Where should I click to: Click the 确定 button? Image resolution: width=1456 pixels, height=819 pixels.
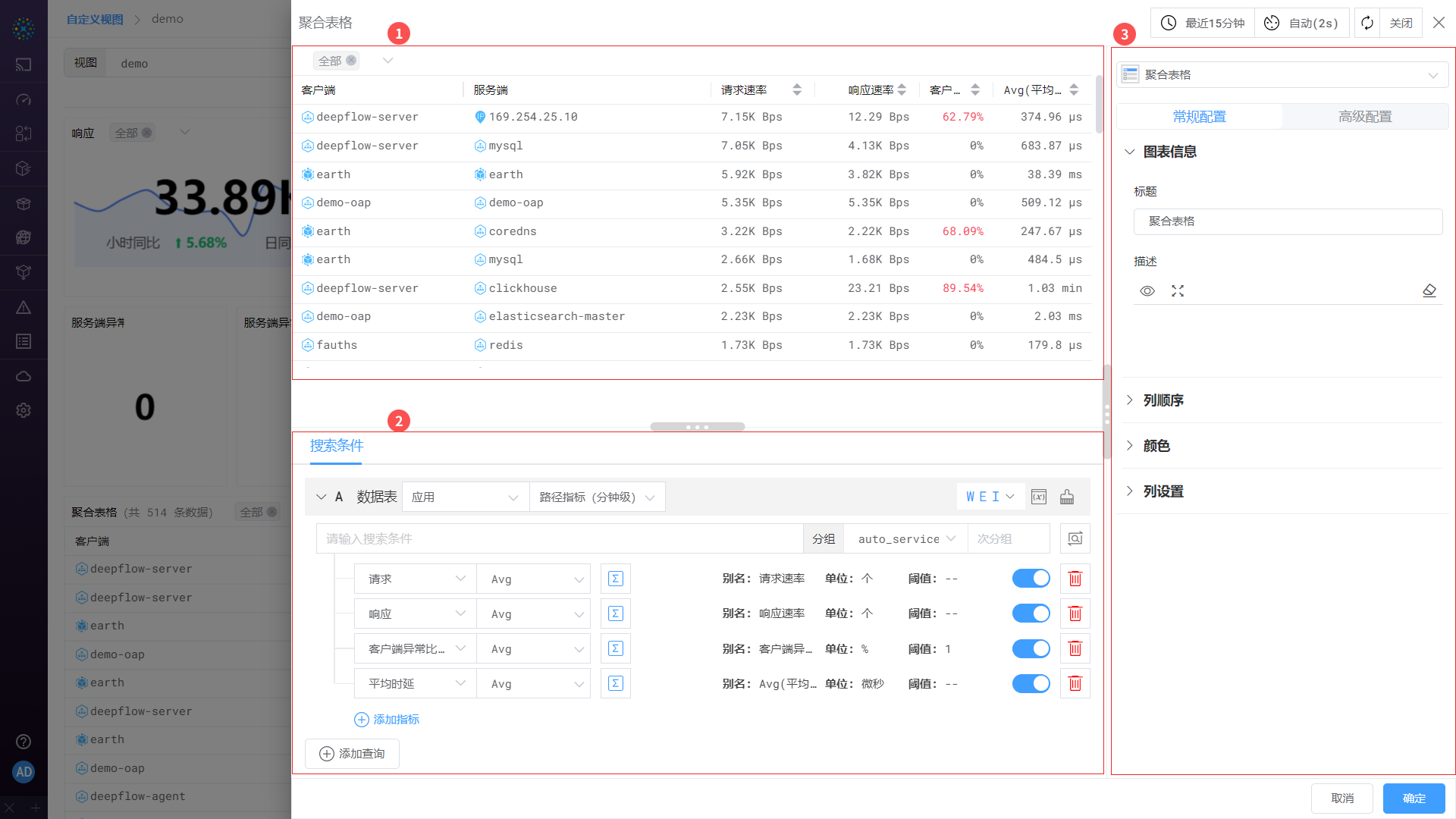pyautogui.click(x=1414, y=798)
